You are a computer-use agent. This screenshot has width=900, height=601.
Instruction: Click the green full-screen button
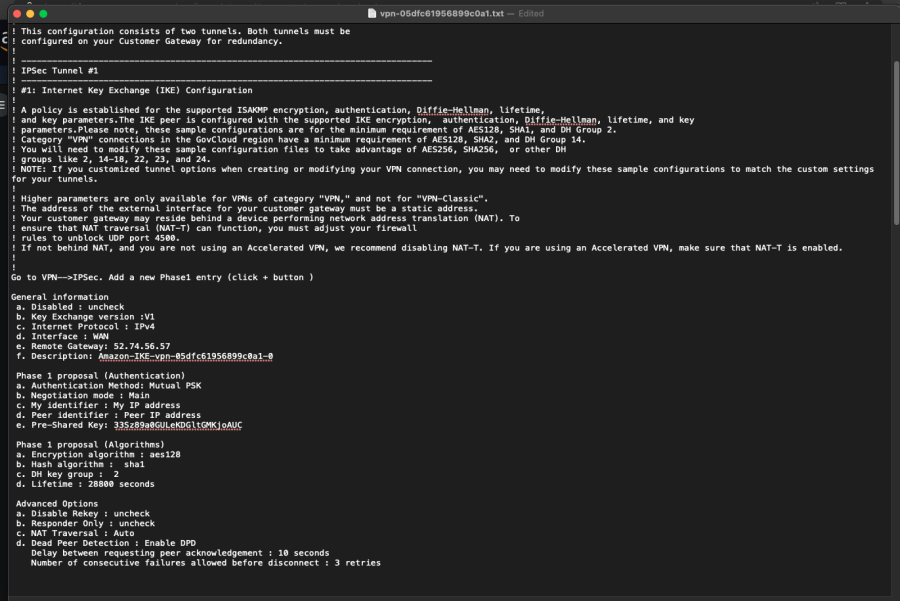pos(44,13)
